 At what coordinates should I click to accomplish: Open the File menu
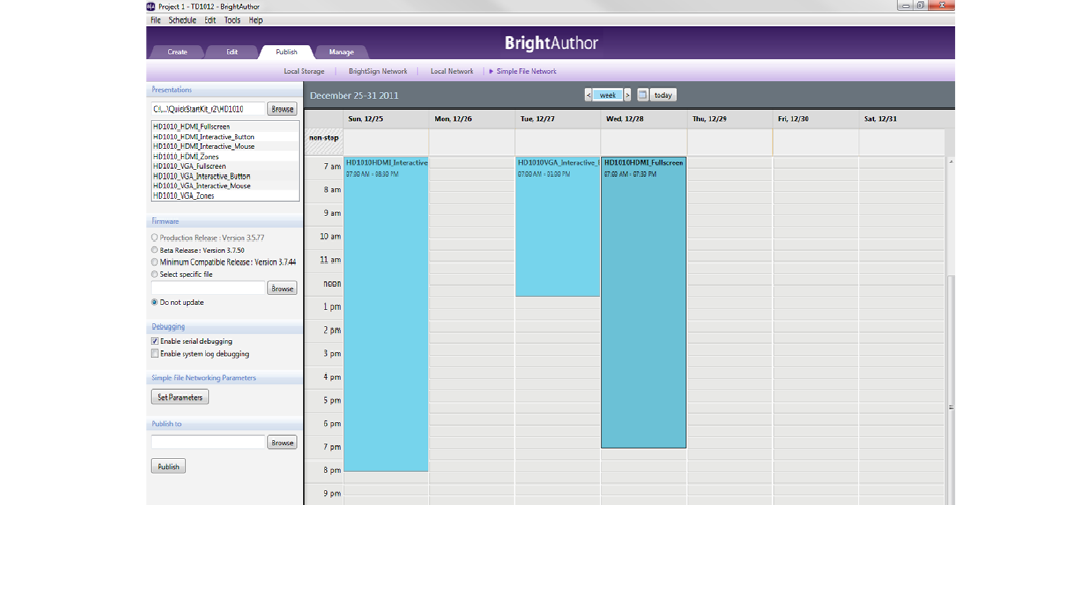[156, 20]
